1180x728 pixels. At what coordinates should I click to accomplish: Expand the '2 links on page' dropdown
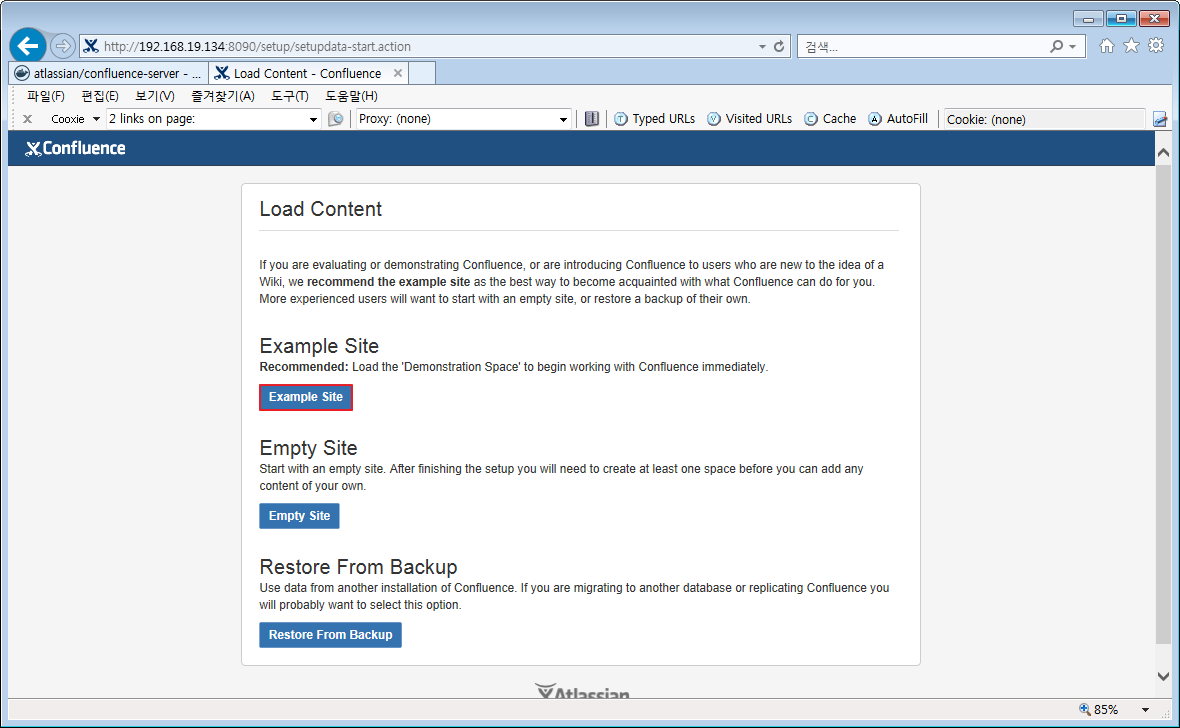[x=313, y=119]
